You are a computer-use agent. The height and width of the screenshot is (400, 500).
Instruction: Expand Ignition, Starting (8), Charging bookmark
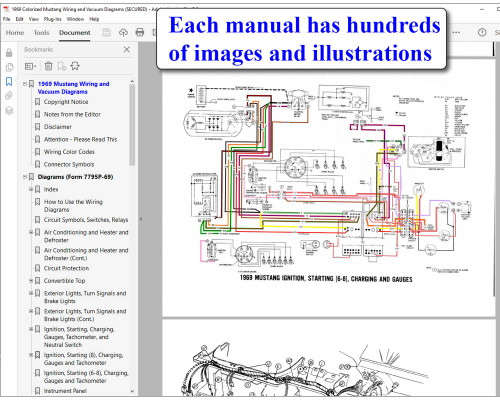[x=31, y=355]
